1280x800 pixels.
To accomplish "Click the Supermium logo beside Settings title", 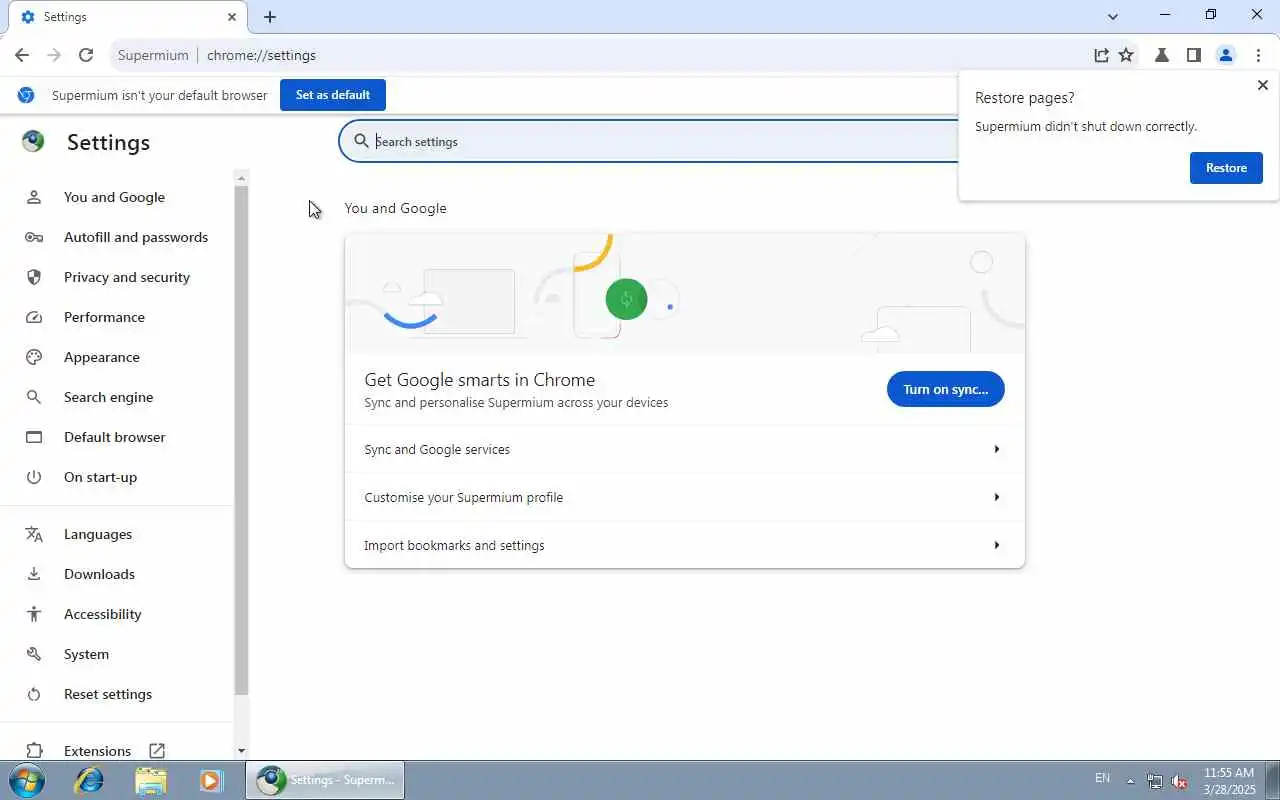I will [33, 142].
